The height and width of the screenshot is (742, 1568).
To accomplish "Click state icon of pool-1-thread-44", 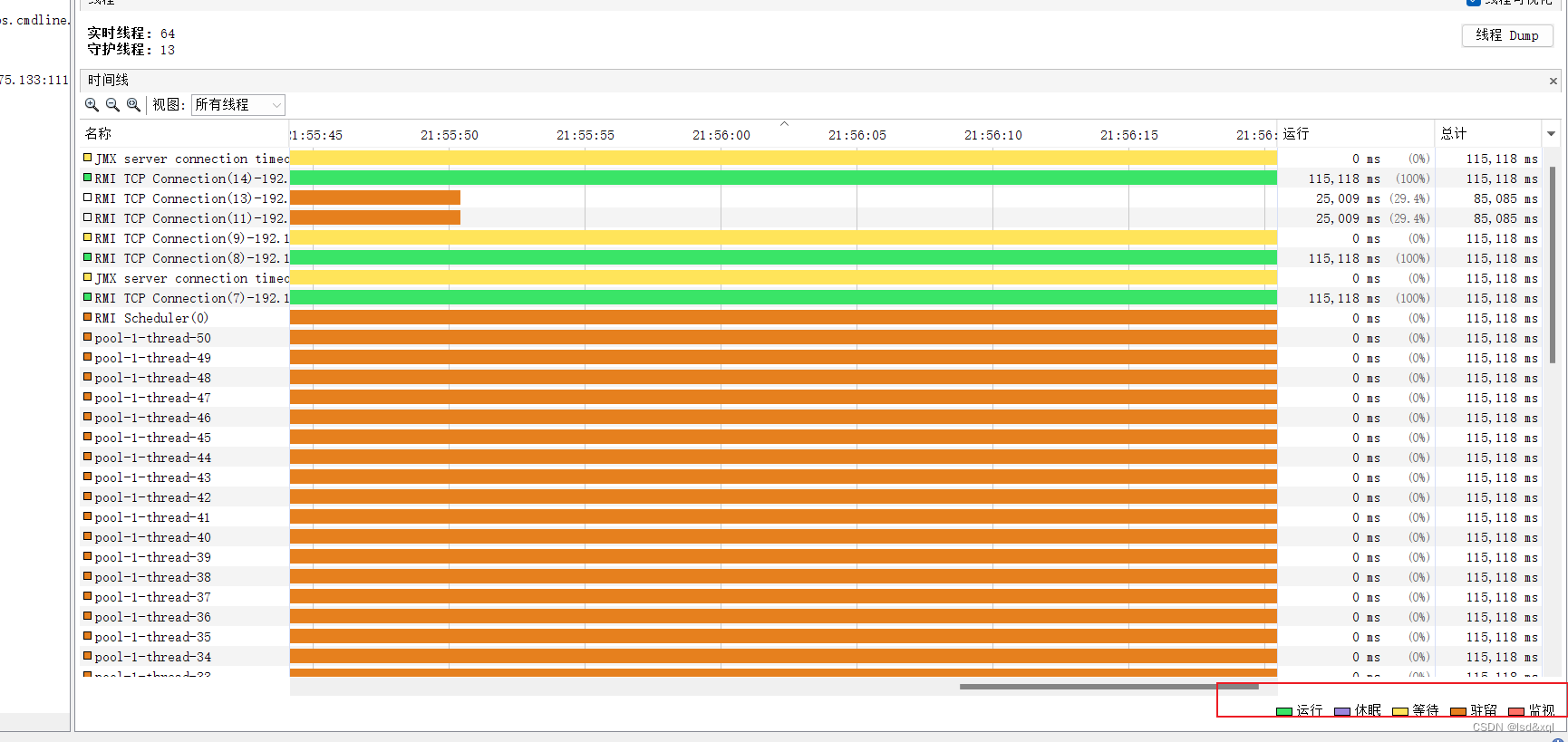I will coord(88,457).
